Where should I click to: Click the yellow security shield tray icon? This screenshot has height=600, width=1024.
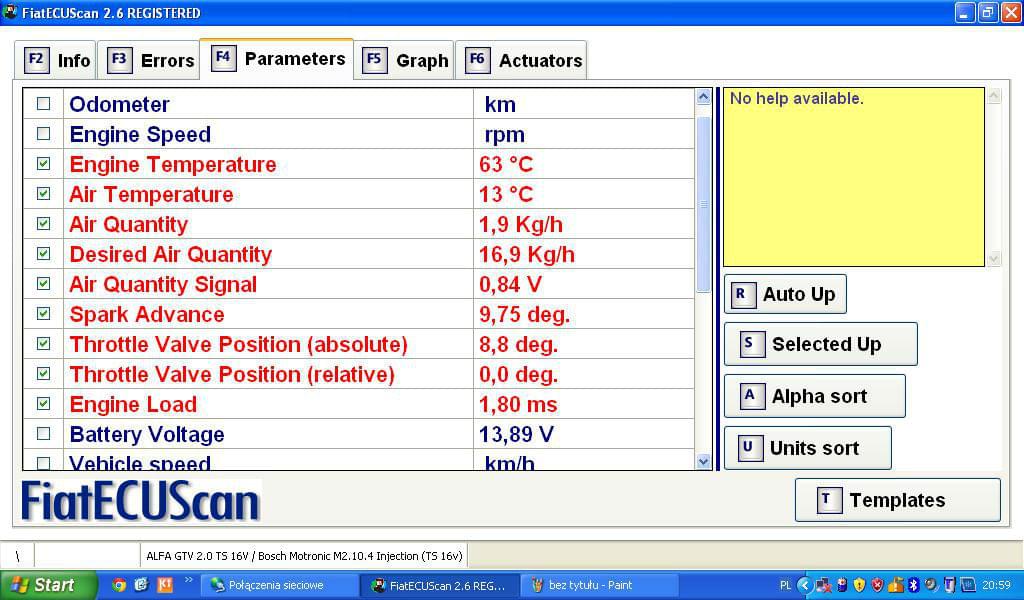[x=859, y=585]
